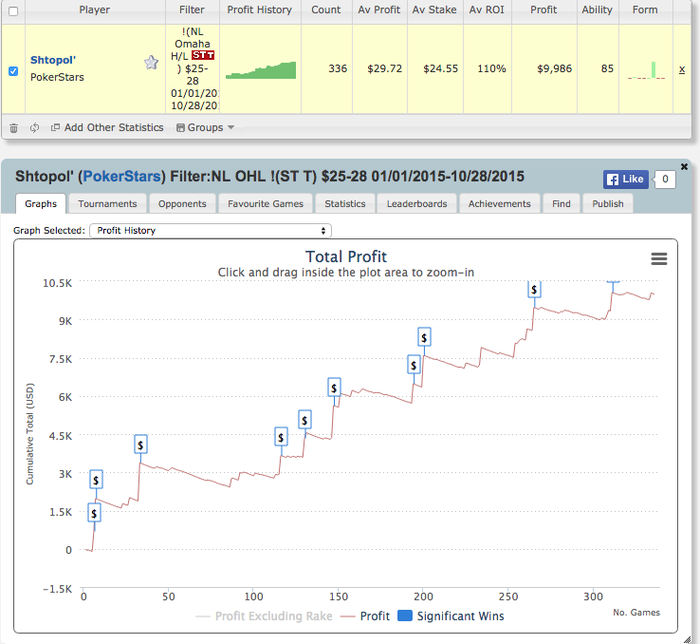Sort by the Av Profit column header

[379, 10]
